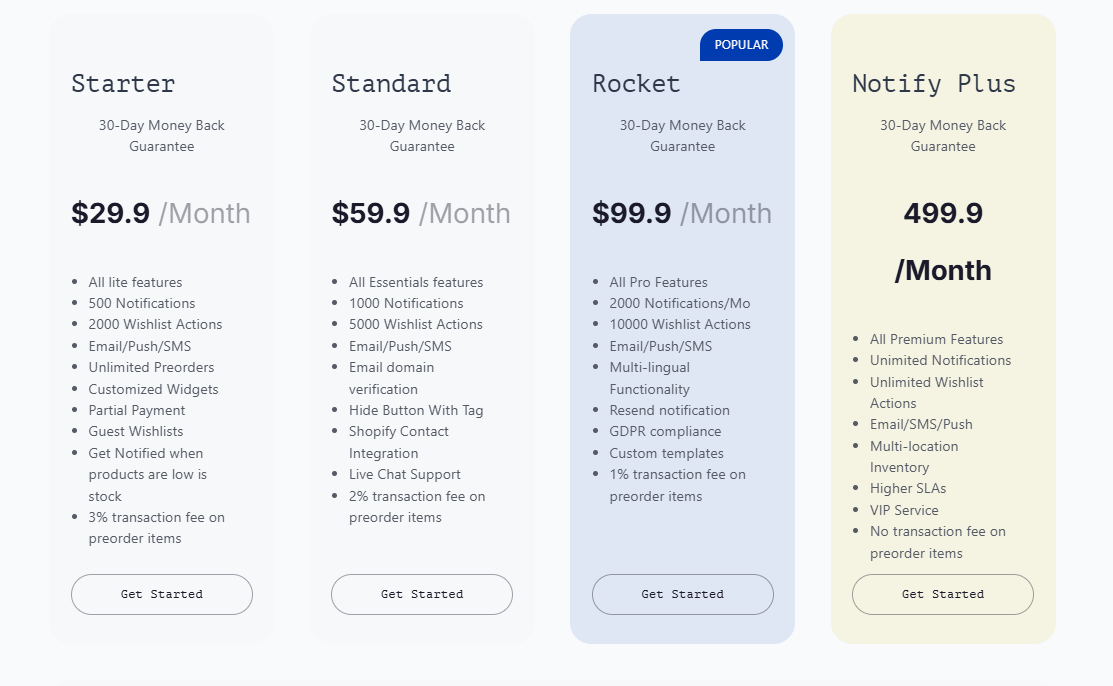Click the POPULAR badge on Rocket card
Image resolution: width=1113 pixels, height=686 pixels.
point(741,45)
